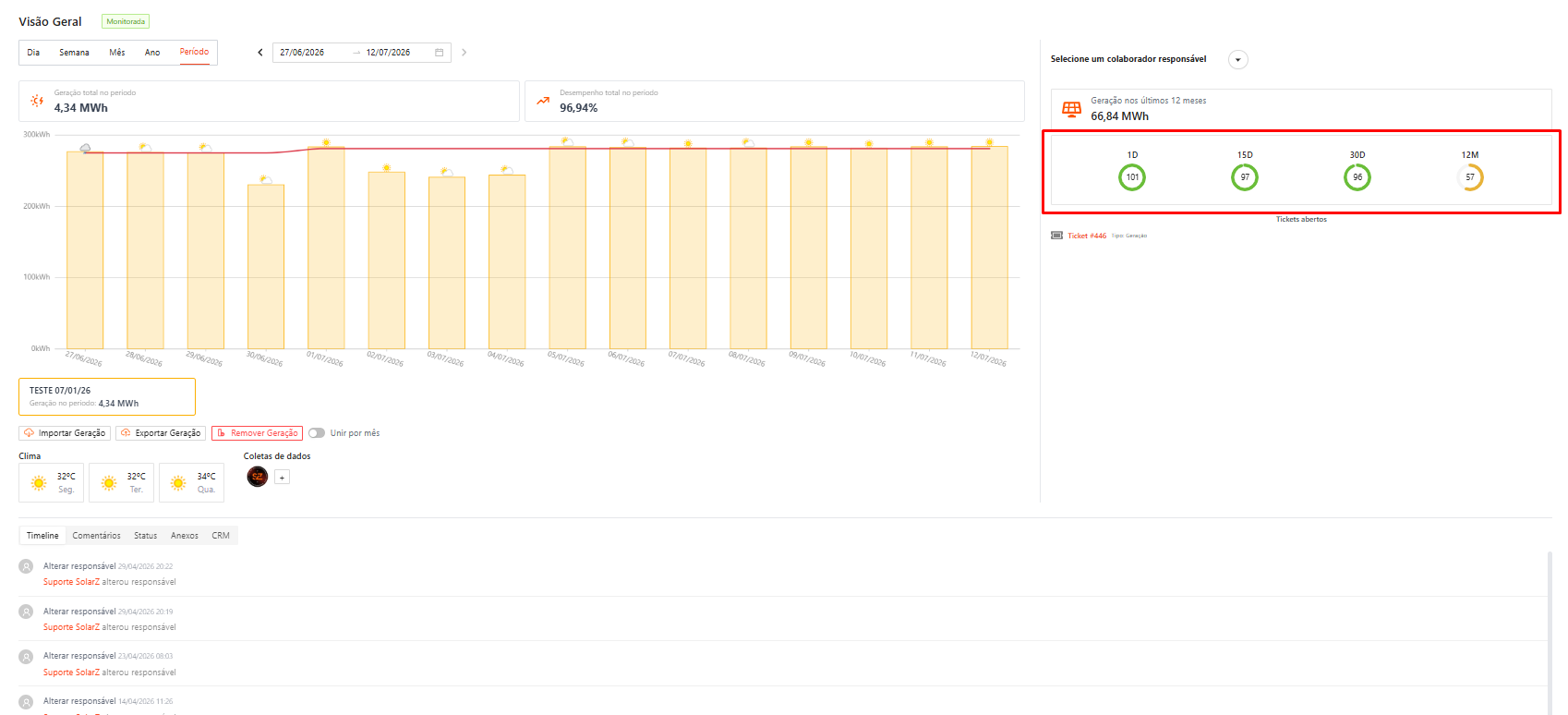Screen dimensions: 1568x715
Task: Click the timeline vertical scrollbar
Action: coord(1550,633)
